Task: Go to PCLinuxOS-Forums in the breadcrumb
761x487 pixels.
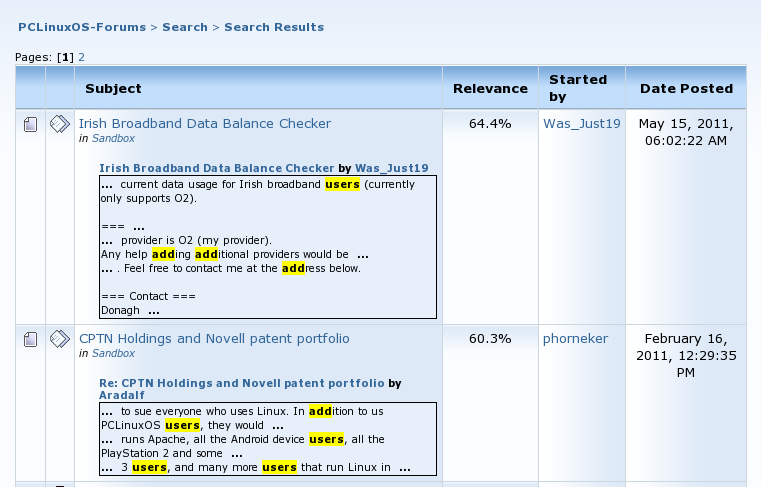Action: tap(82, 27)
